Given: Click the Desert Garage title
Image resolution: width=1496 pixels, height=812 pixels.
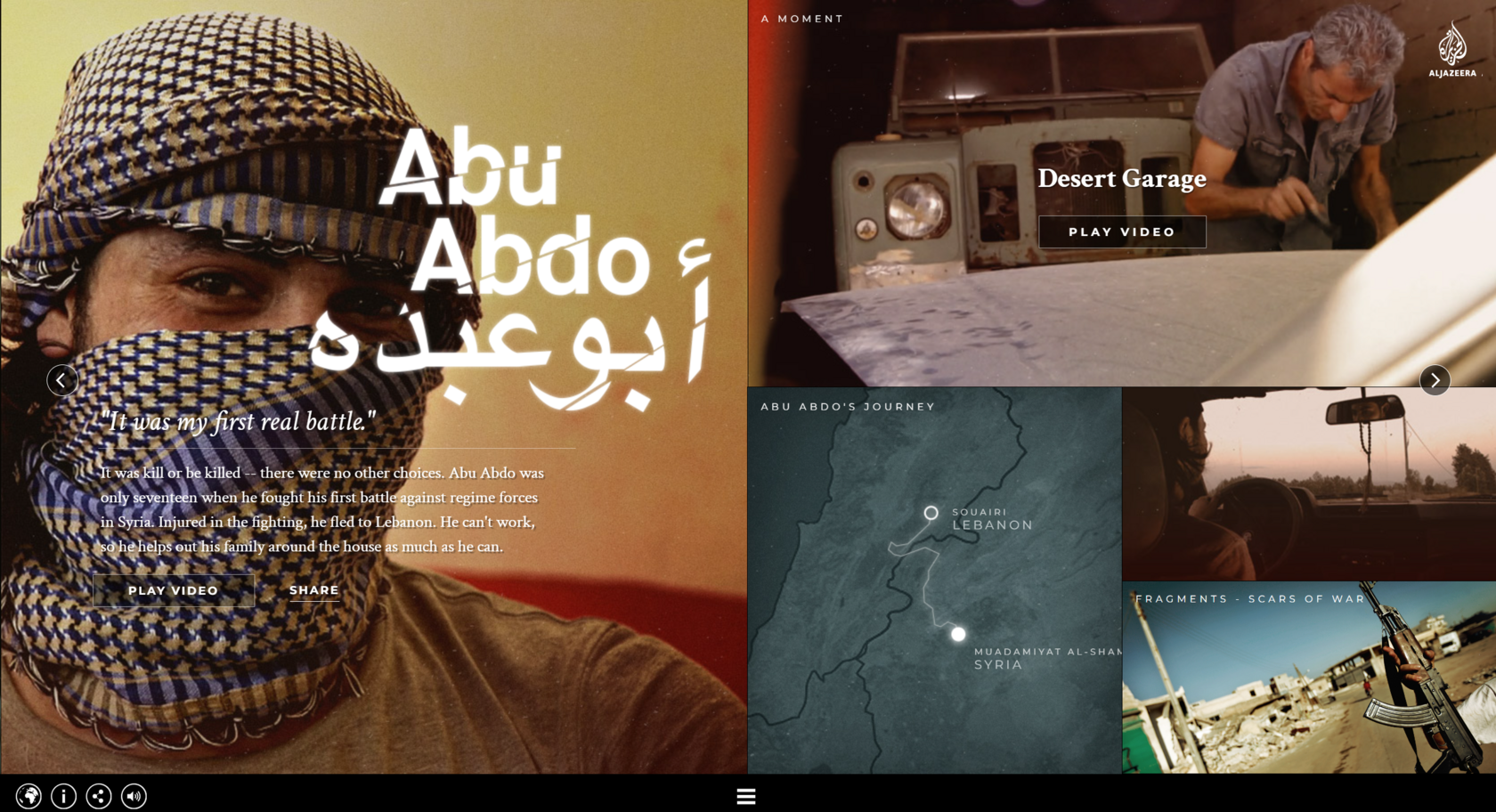Looking at the screenshot, I should 1122,178.
